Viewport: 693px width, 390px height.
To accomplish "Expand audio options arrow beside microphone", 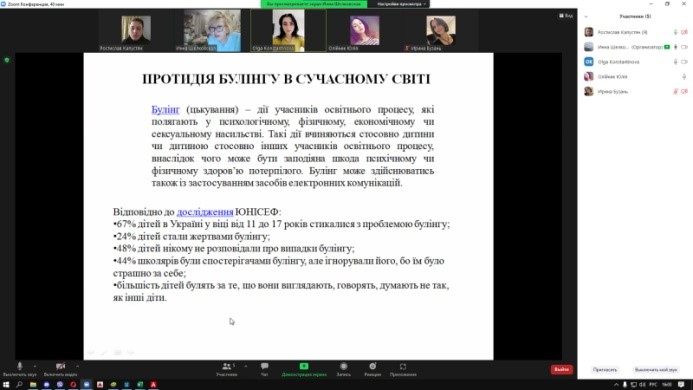I will (35, 366).
